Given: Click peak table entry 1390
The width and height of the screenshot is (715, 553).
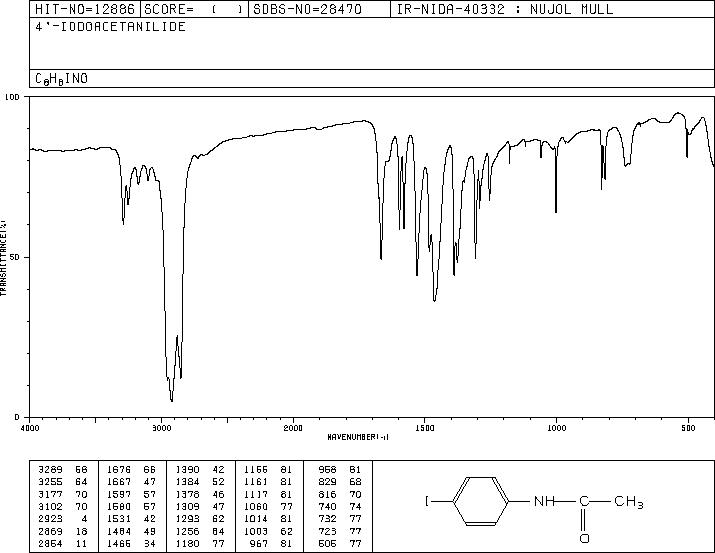Looking at the screenshot, I should click(x=200, y=470).
